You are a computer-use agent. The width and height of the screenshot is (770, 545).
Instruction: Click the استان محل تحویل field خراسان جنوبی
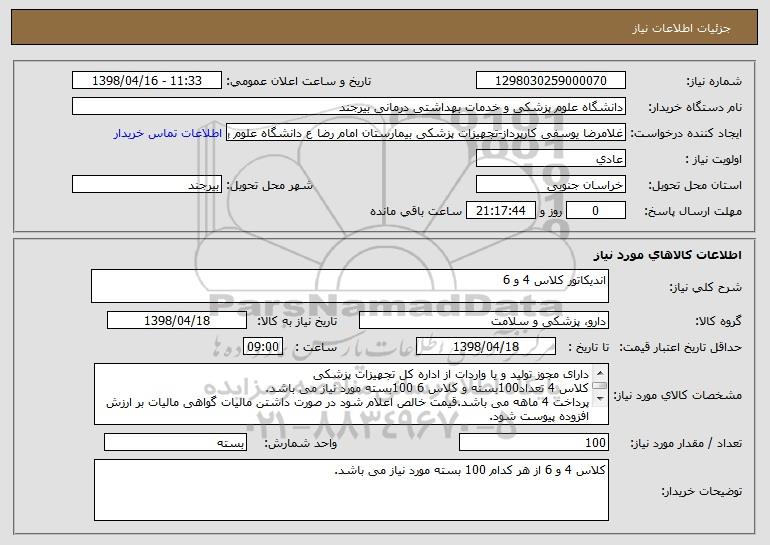click(550, 185)
